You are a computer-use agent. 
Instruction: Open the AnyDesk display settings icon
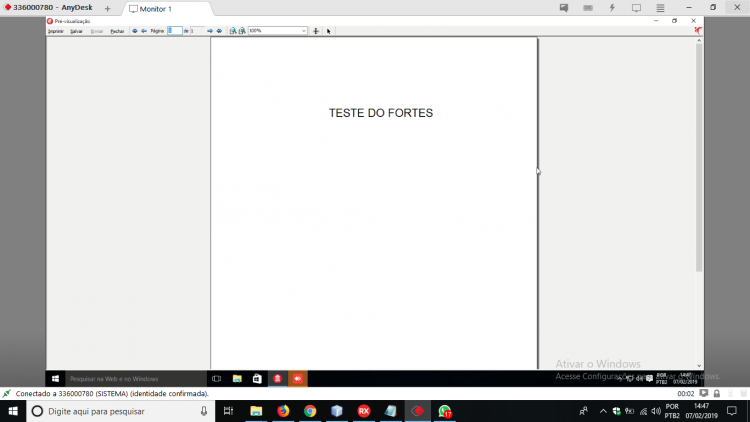pyautogui.click(x=636, y=8)
